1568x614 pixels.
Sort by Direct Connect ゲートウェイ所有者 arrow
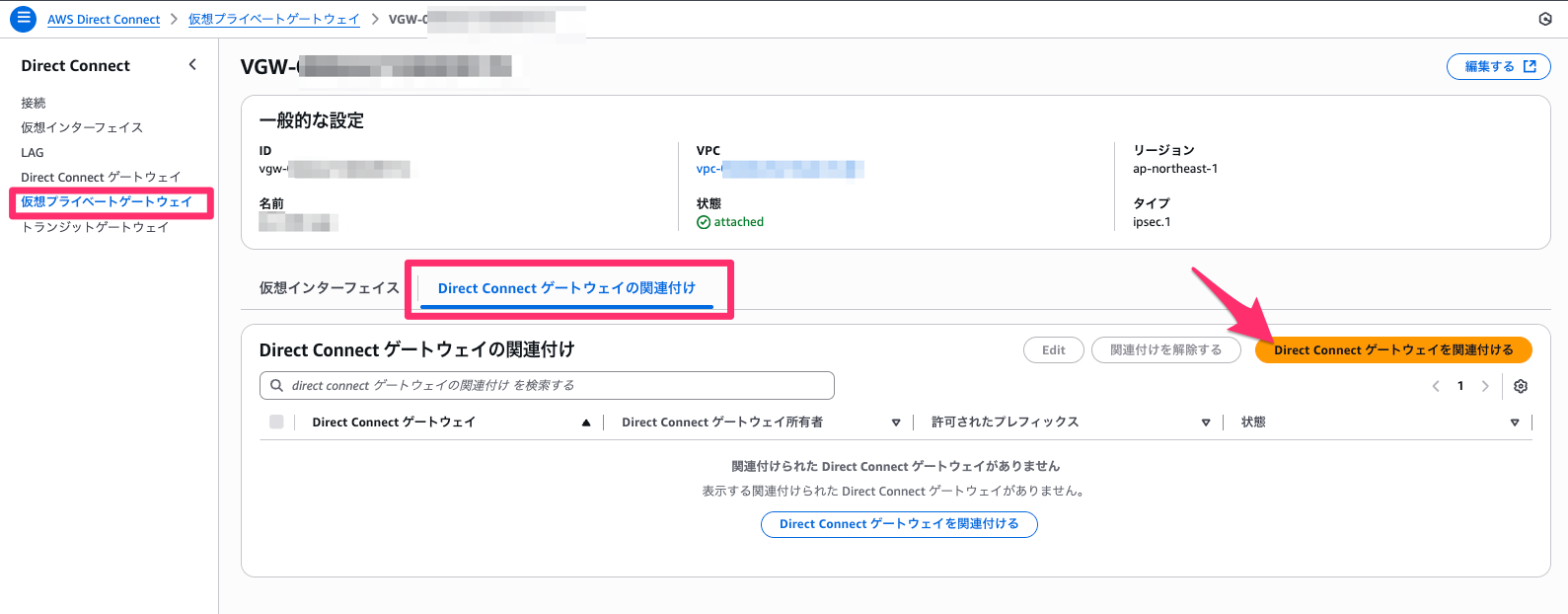point(896,422)
